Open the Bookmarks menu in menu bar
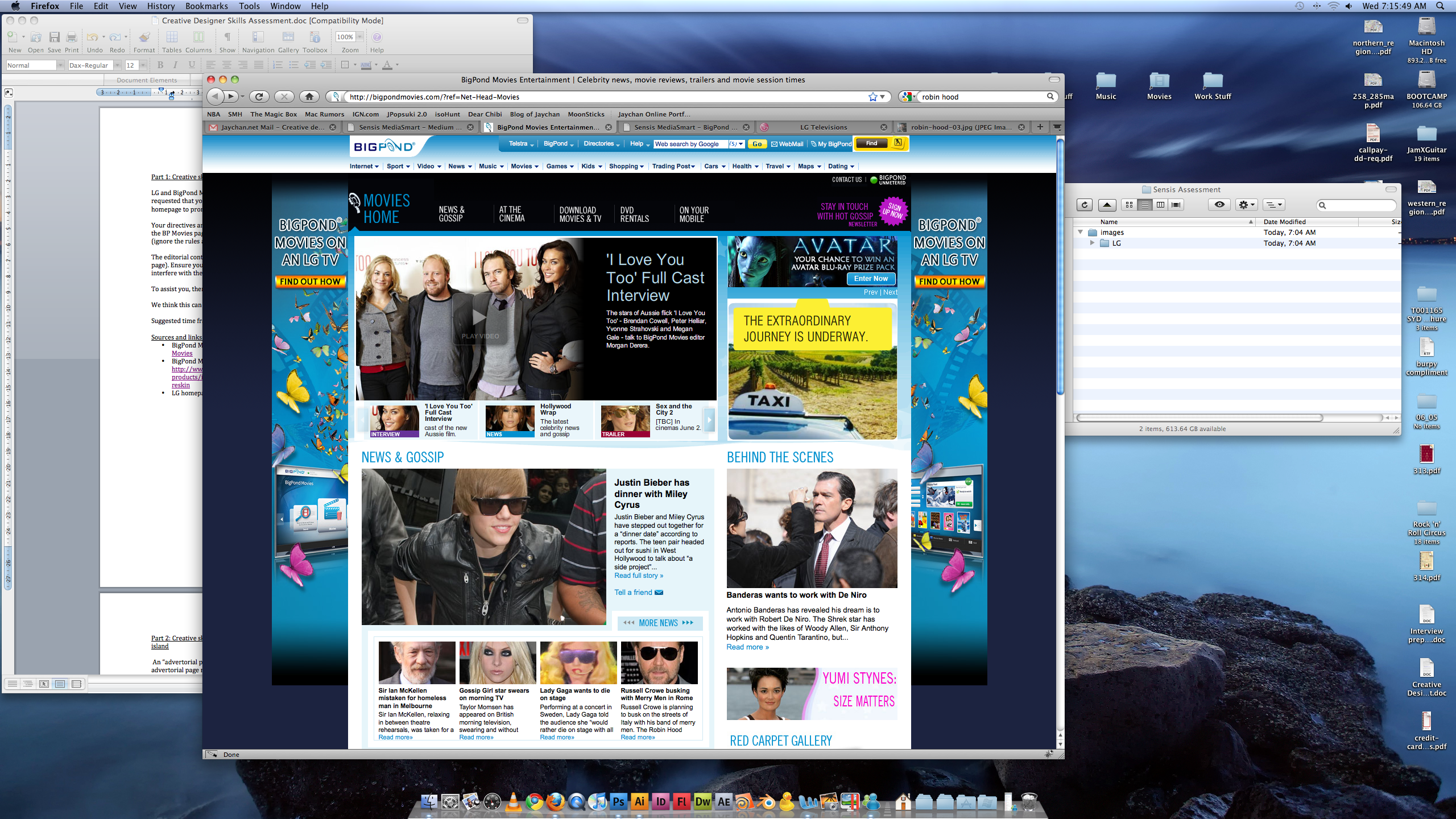This screenshot has height=819, width=1456. (x=206, y=6)
